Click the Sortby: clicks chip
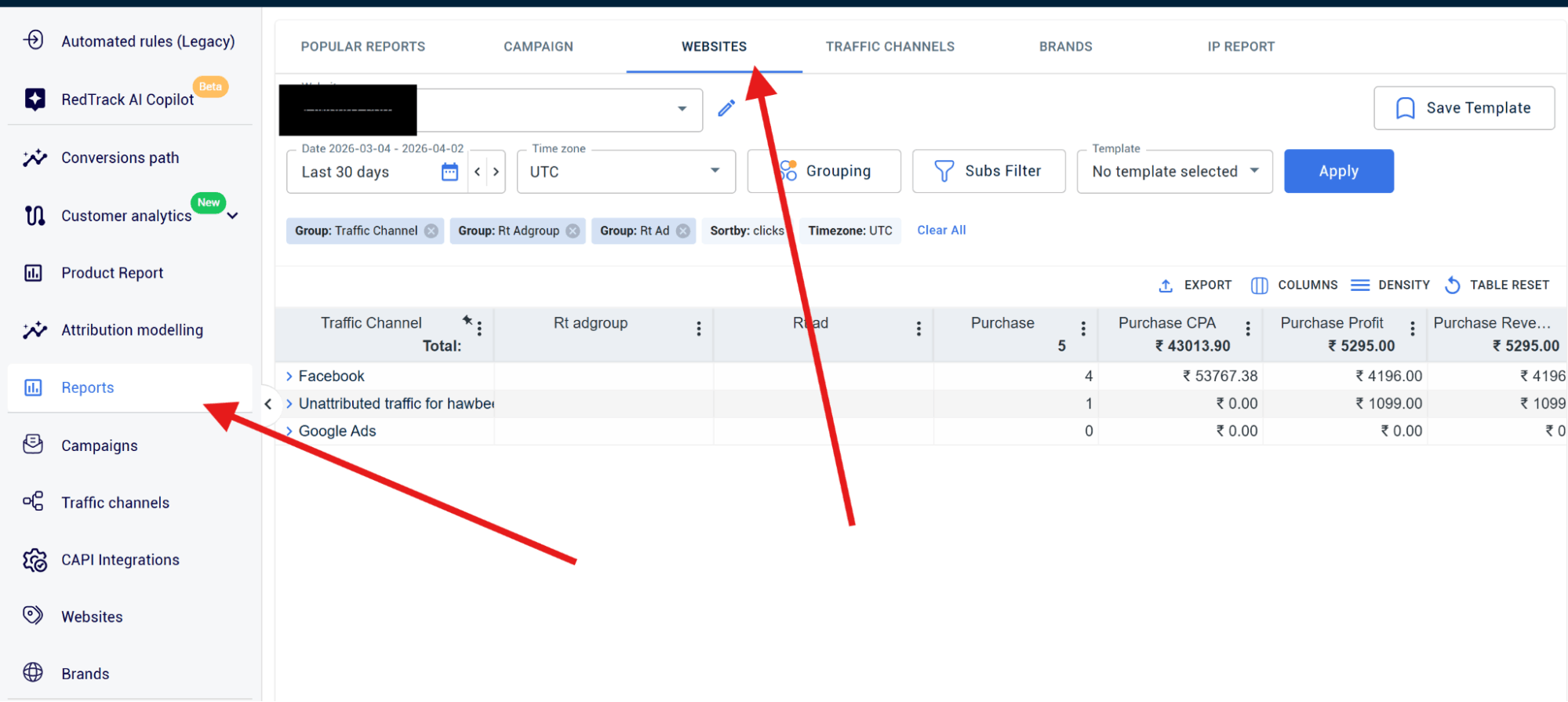The image size is (1568, 702). (746, 231)
